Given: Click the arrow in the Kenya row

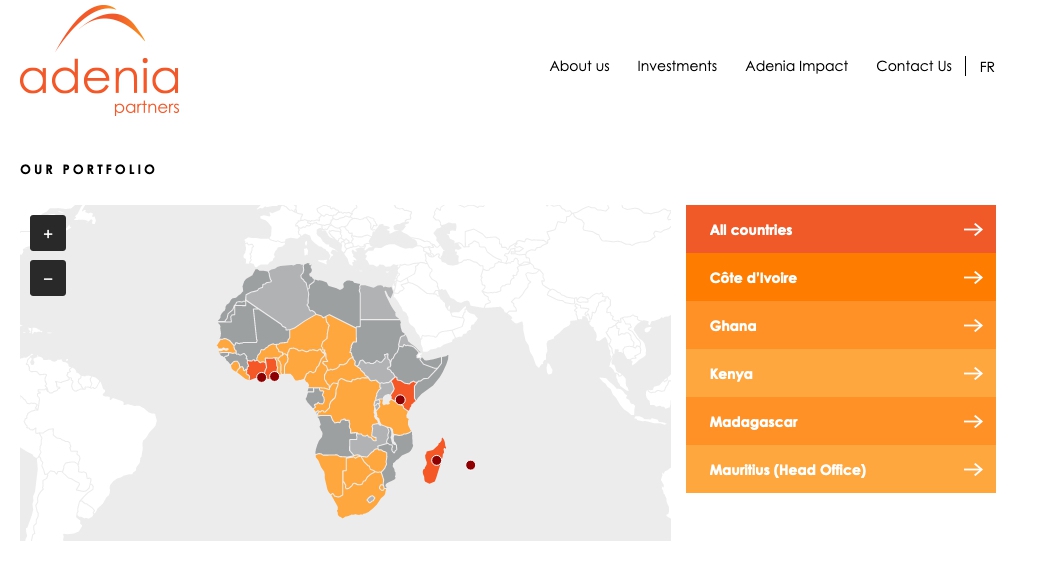Looking at the screenshot, I should [972, 374].
